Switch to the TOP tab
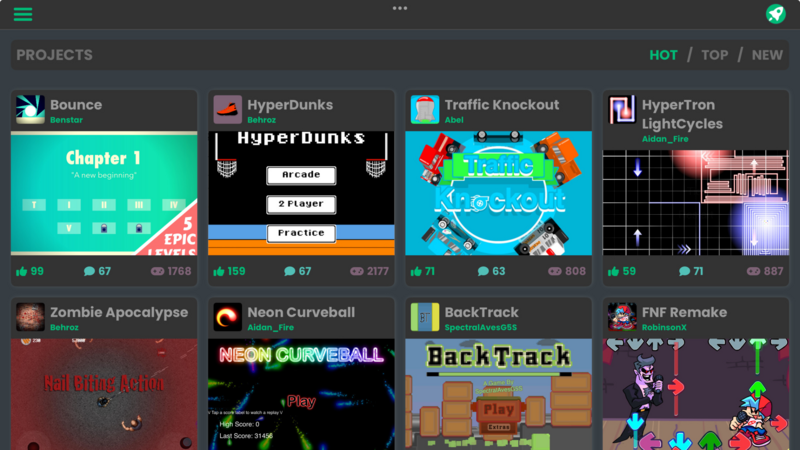Viewport: 800px width, 450px height. click(x=714, y=55)
